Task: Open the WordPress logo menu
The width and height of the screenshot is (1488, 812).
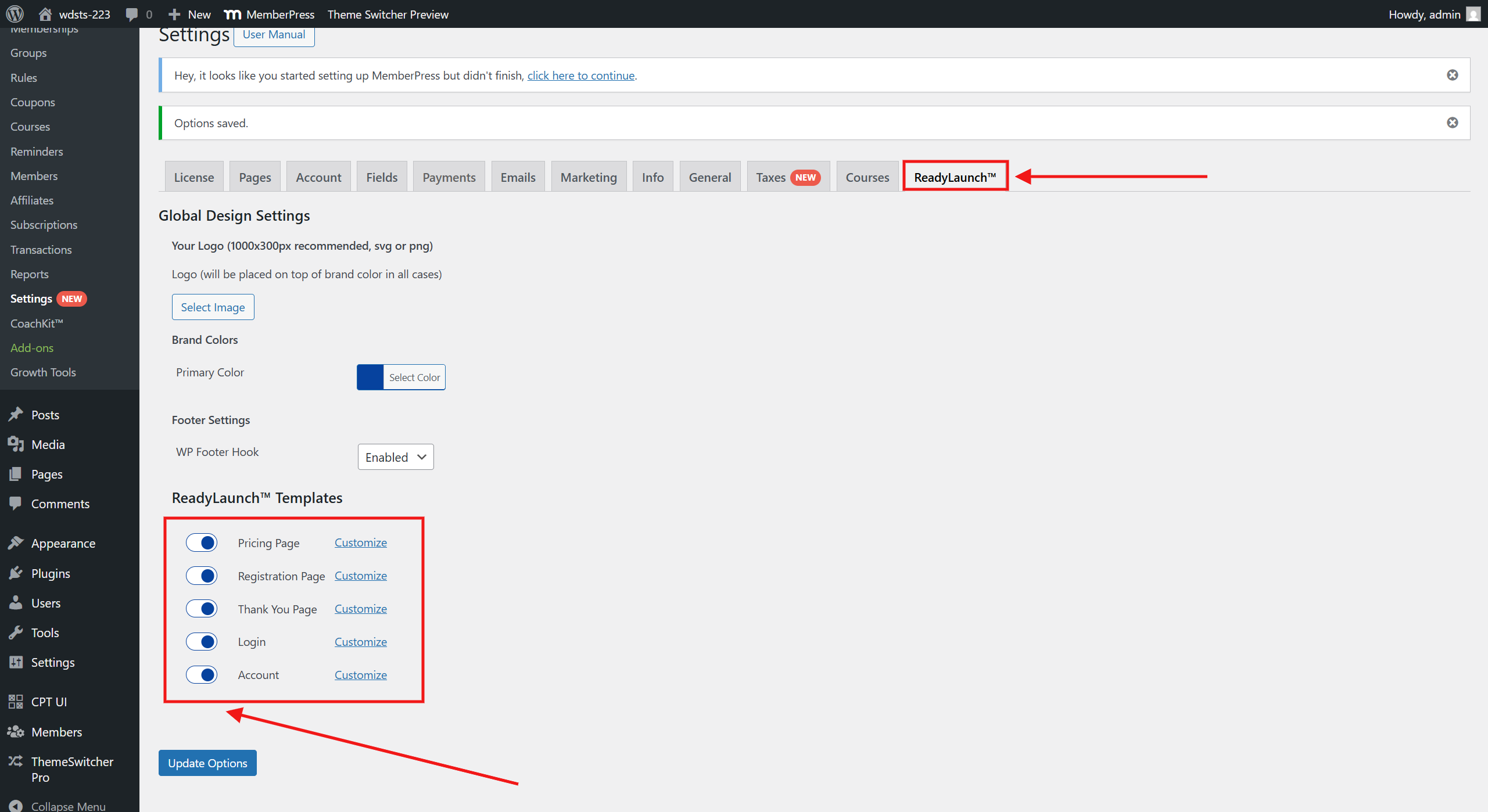Action: [x=14, y=14]
